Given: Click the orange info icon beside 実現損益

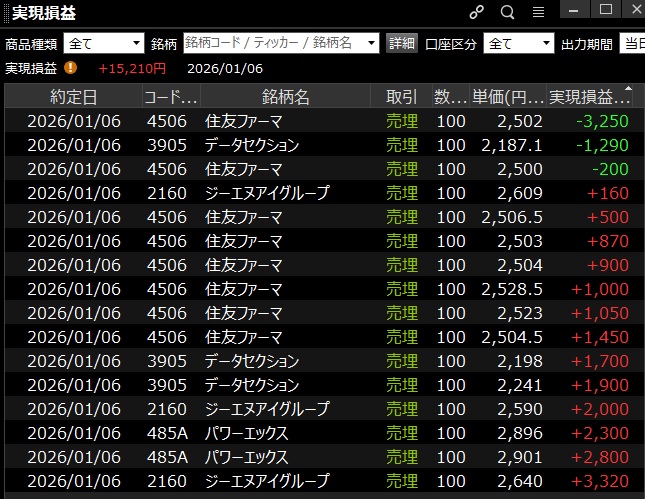Looking at the screenshot, I should [70, 68].
